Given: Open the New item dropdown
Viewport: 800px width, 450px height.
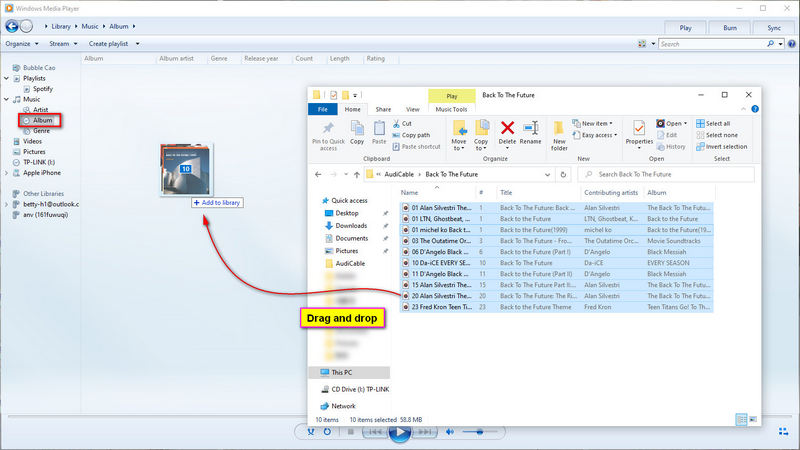Looking at the screenshot, I should click(592, 123).
